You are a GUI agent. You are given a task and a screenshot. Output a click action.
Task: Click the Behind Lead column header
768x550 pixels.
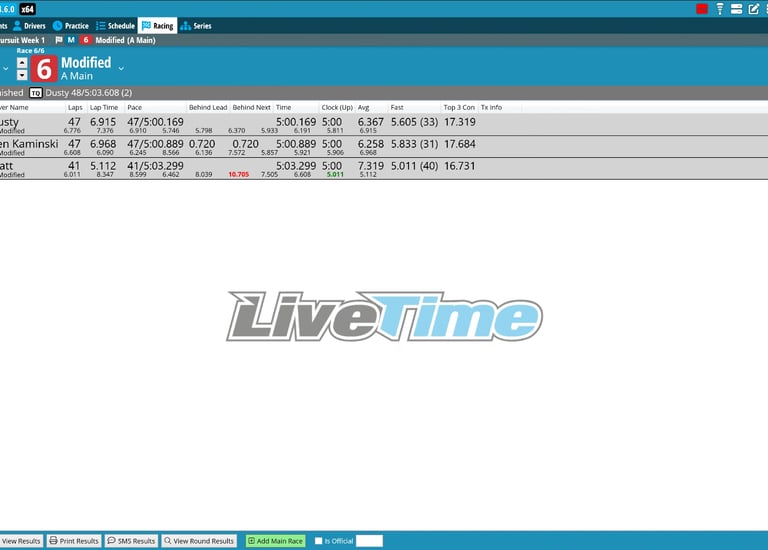tap(208, 107)
